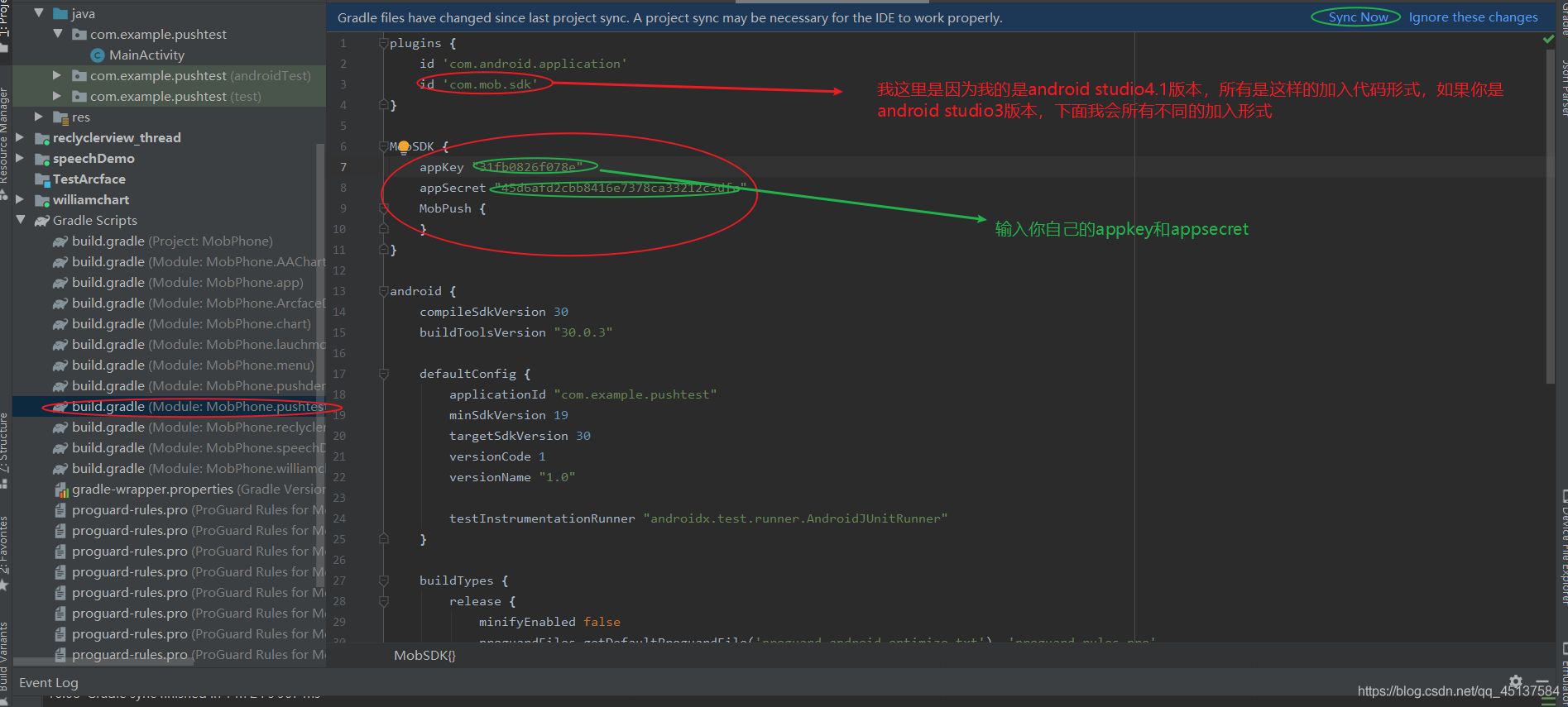Viewport: 1568px width, 707px height.
Task: Expand the res folder arrow
Action: (39, 117)
